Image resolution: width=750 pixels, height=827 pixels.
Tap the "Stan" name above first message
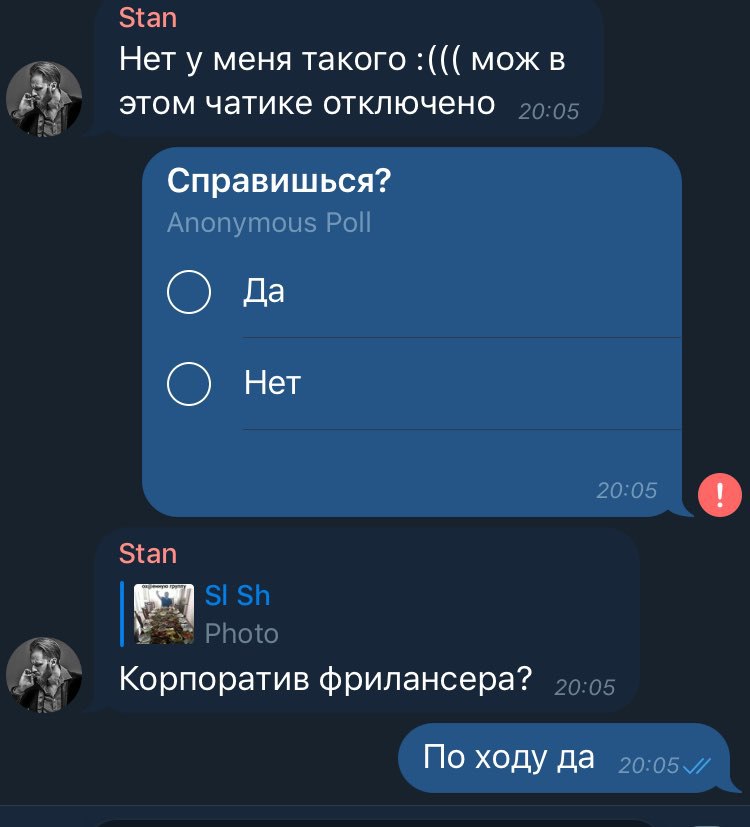point(148,18)
